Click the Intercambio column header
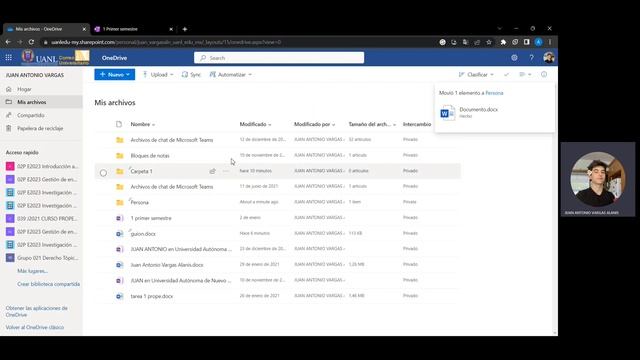This screenshot has width=640, height=360. click(417, 124)
